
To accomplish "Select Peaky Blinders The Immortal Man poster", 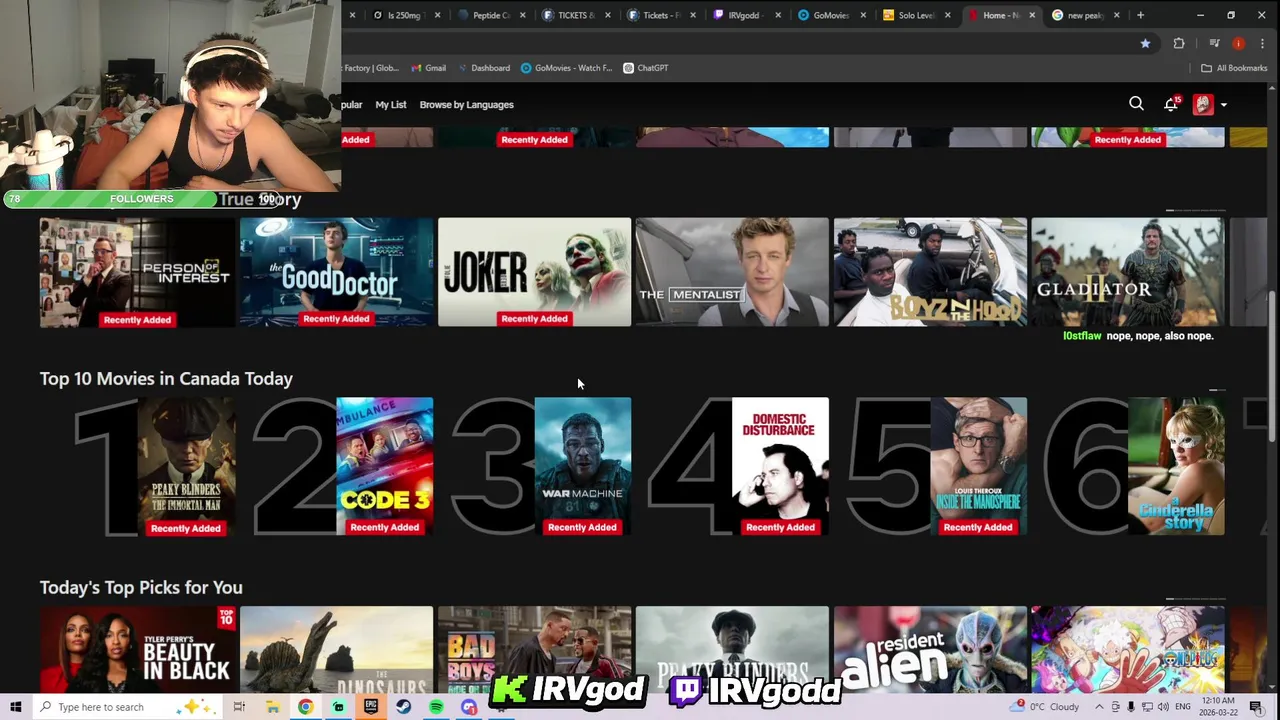I will (x=186, y=466).
